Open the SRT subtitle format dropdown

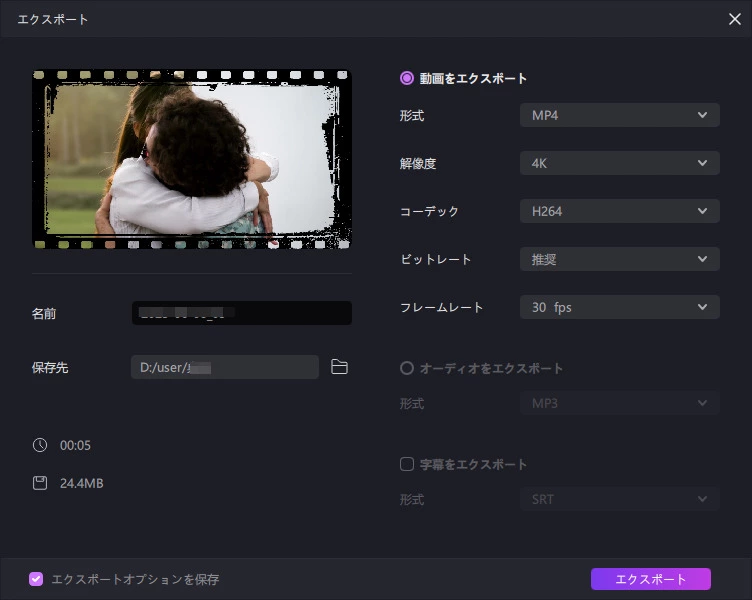(620, 499)
